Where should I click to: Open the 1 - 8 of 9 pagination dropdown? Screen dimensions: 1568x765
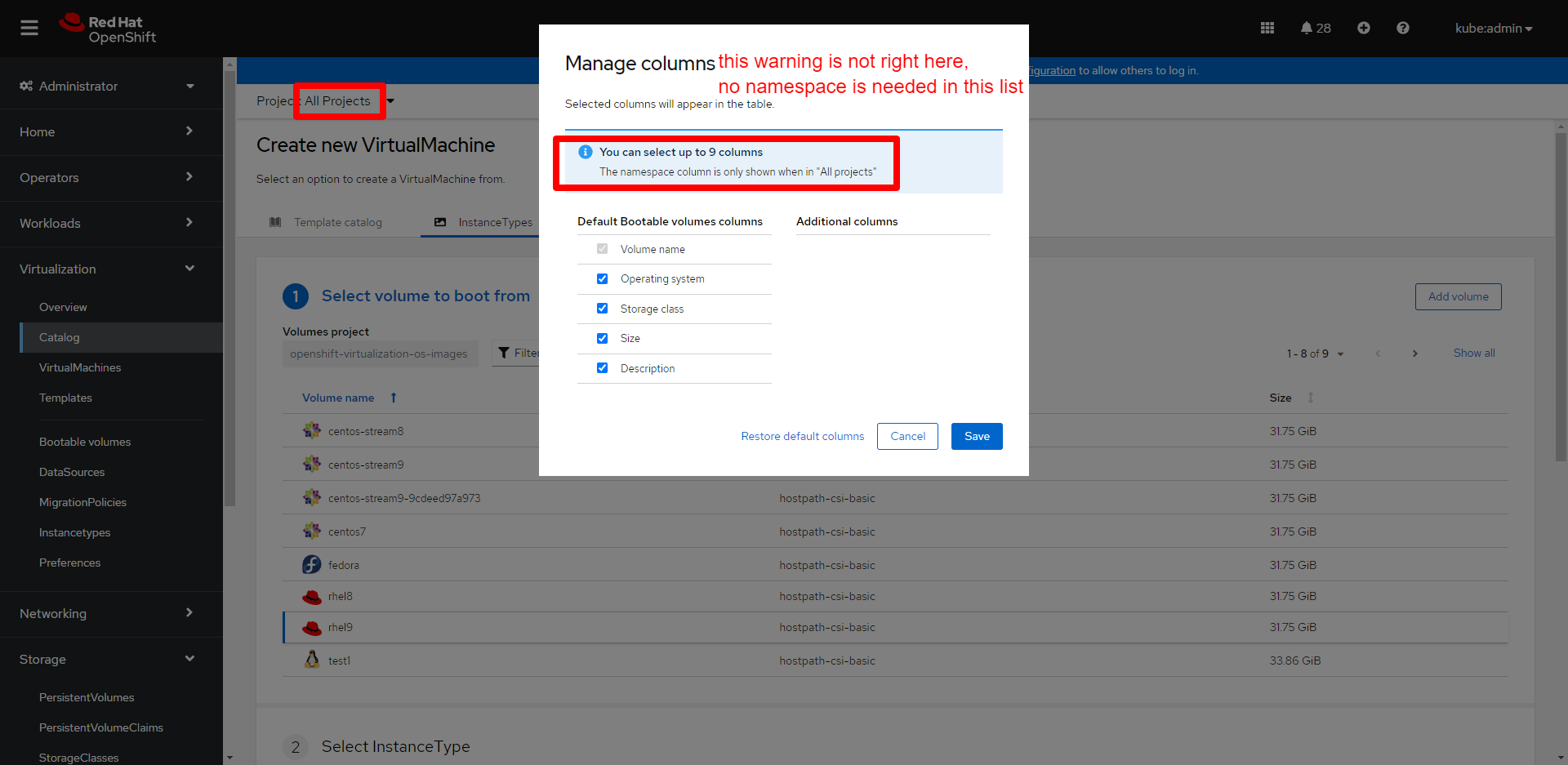1316,354
